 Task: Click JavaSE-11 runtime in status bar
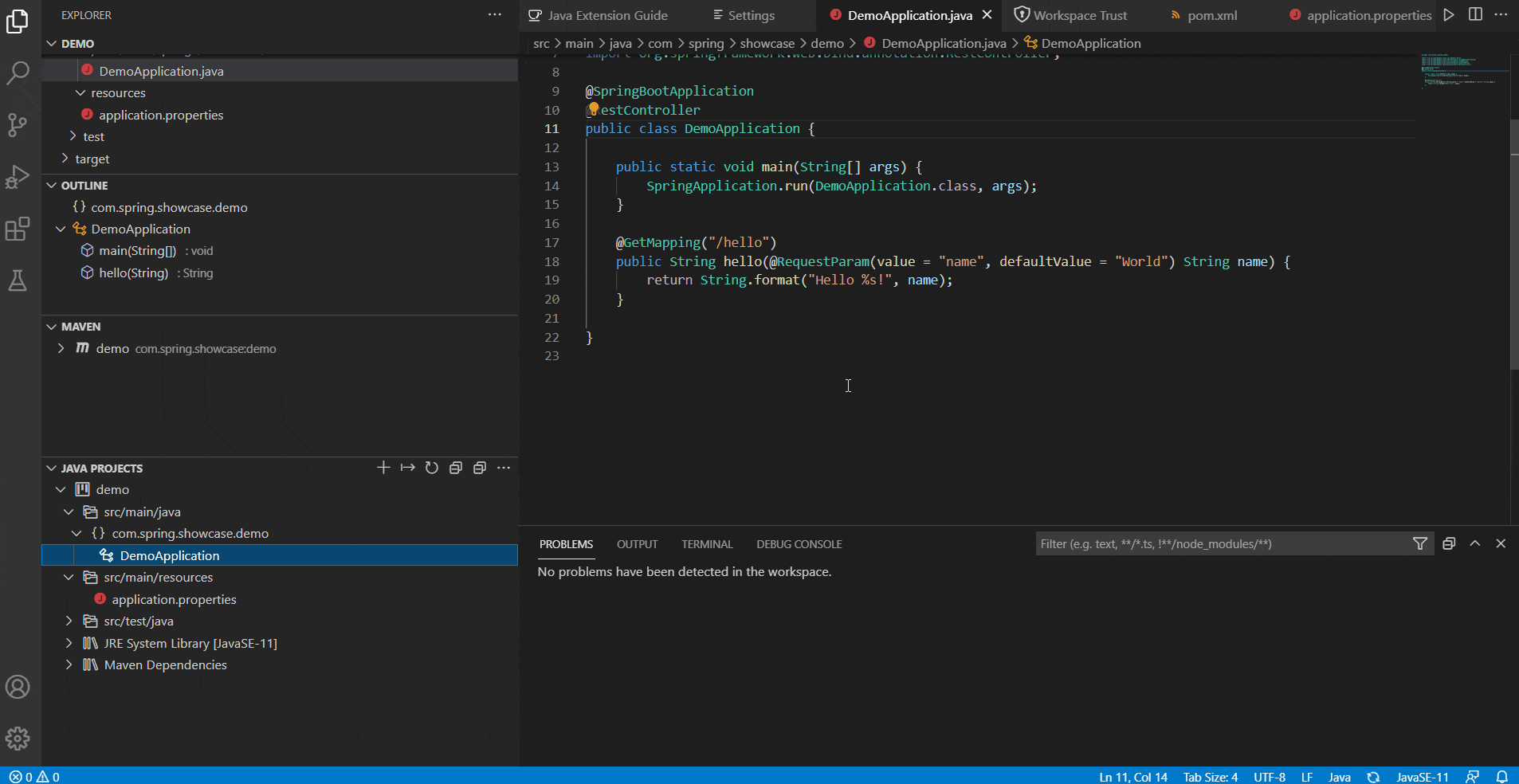[x=1422, y=777]
